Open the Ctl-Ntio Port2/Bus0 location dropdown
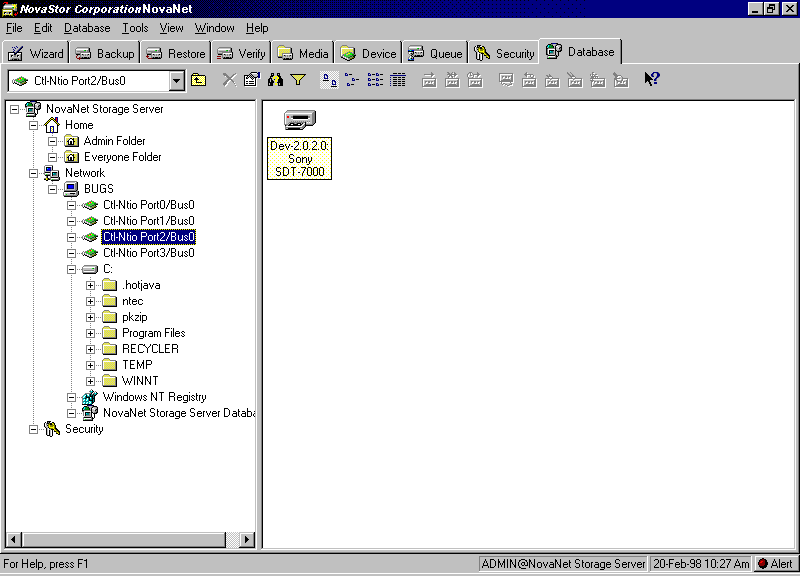The height and width of the screenshot is (576, 800). (177, 80)
